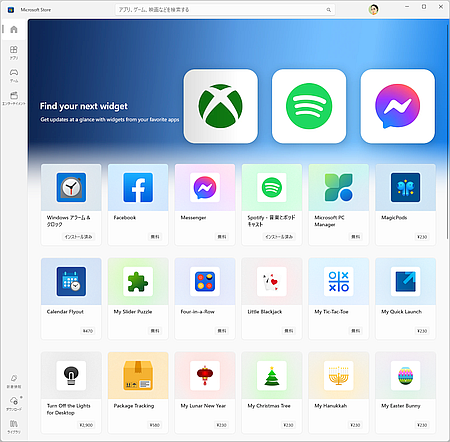This screenshot has width=450, height=442.
Task: Open What's New in bottom sidebar
Action: coord(14,381)
